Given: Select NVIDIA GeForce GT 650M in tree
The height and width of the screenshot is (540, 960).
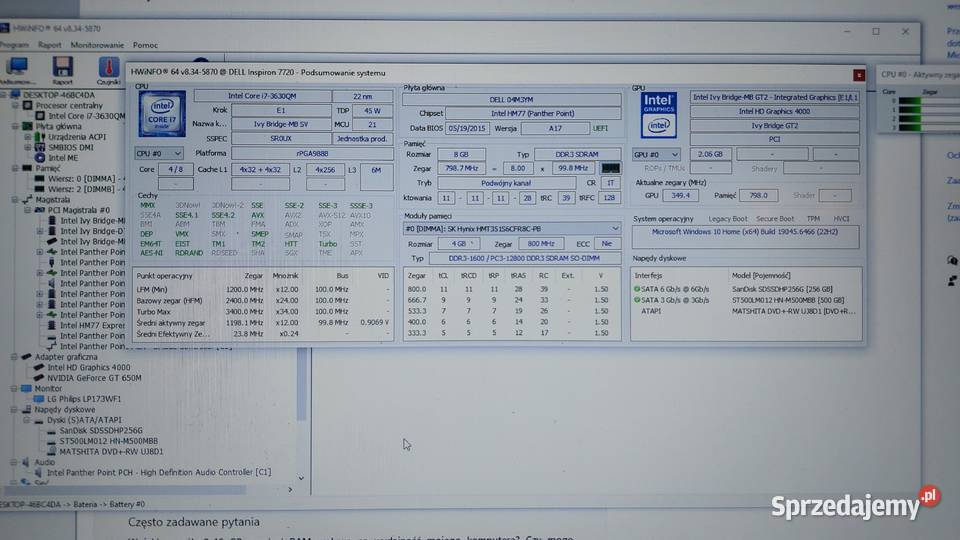Looking at the screenshot, I should coord(94,378).
